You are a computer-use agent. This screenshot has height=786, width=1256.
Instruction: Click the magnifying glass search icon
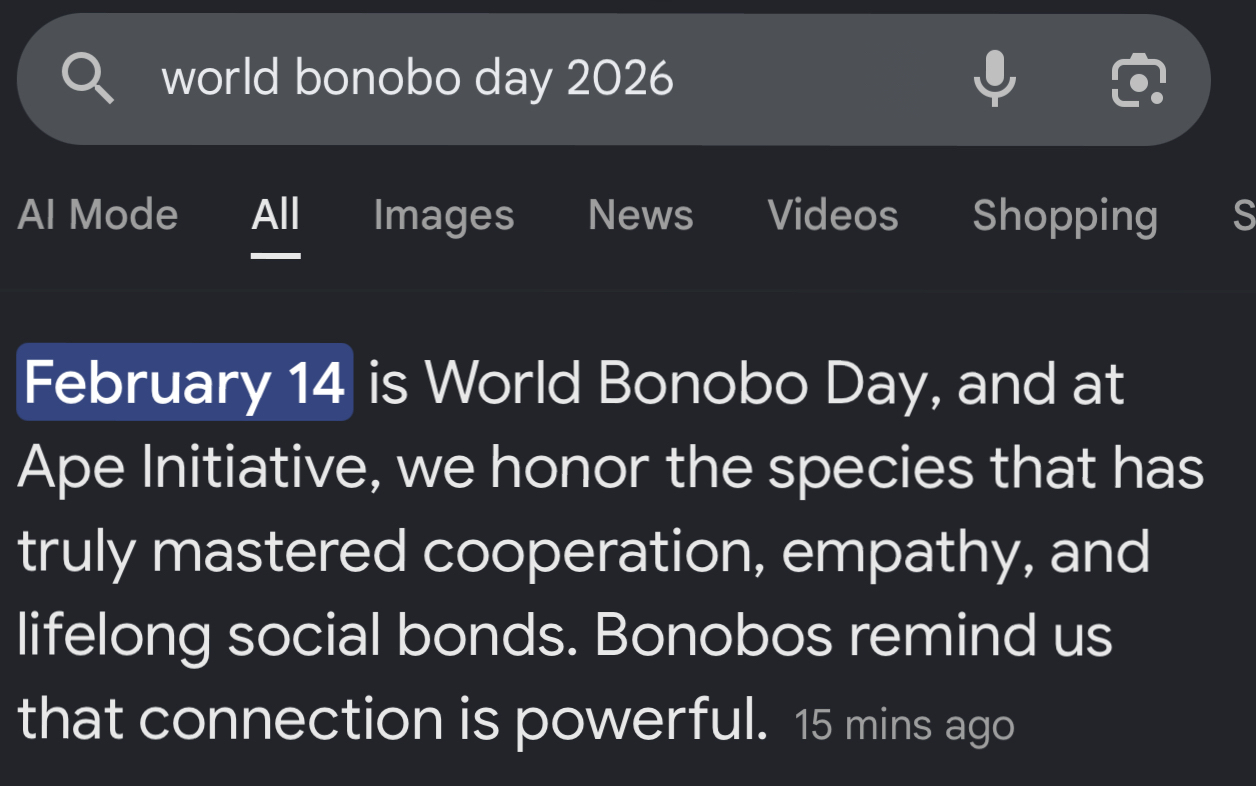coord(88,79)
